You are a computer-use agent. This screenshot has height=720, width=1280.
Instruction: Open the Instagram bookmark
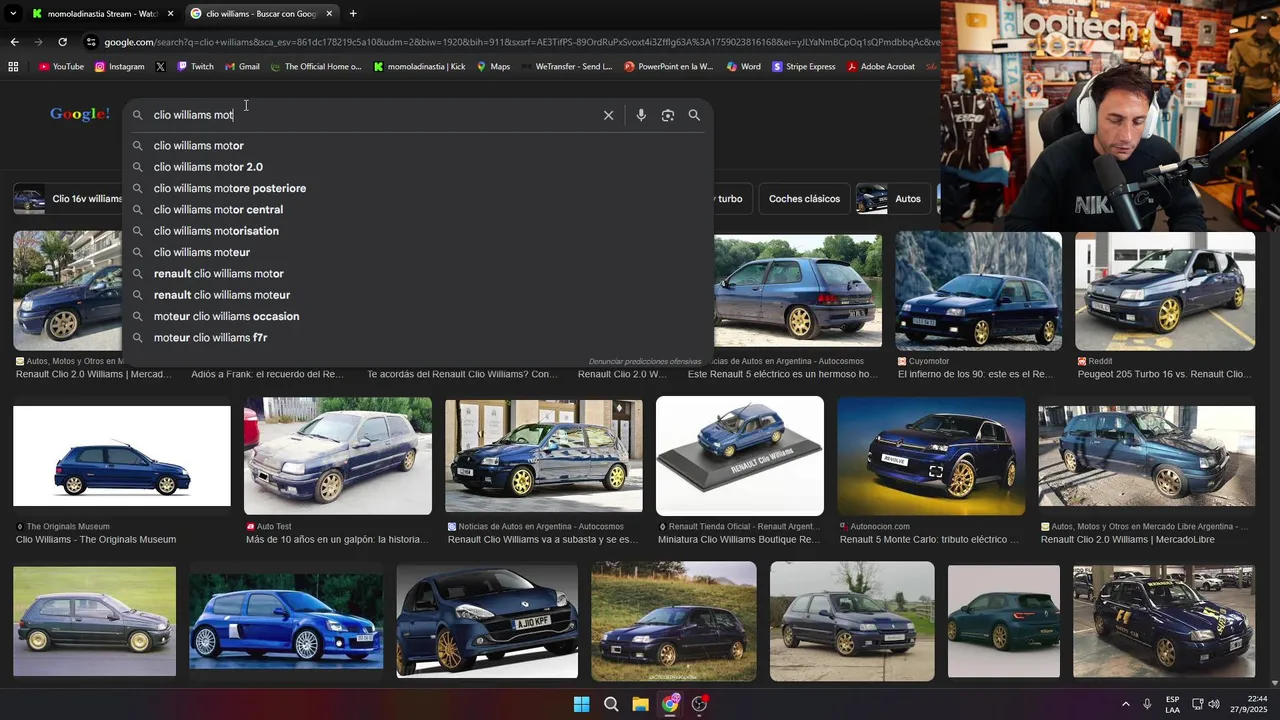[120, 67]
